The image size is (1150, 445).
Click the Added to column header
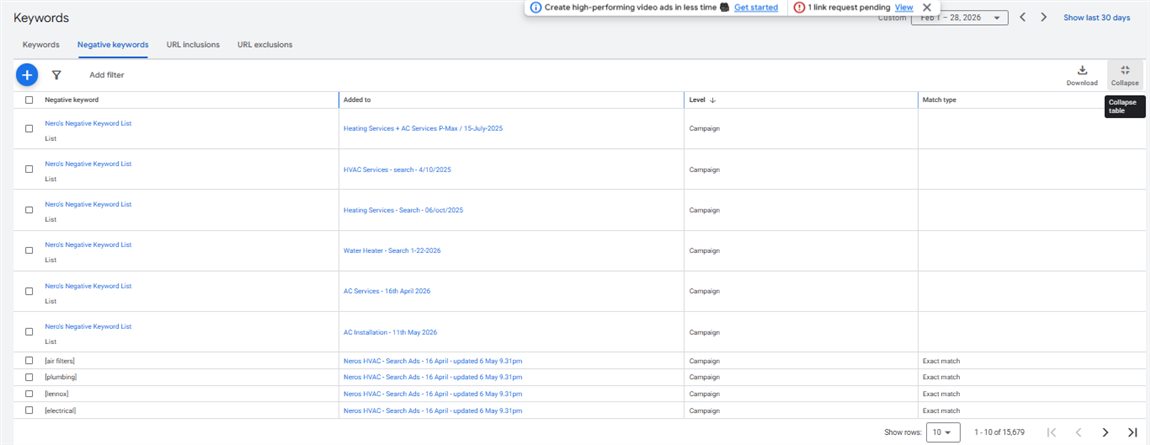point(356,100)
